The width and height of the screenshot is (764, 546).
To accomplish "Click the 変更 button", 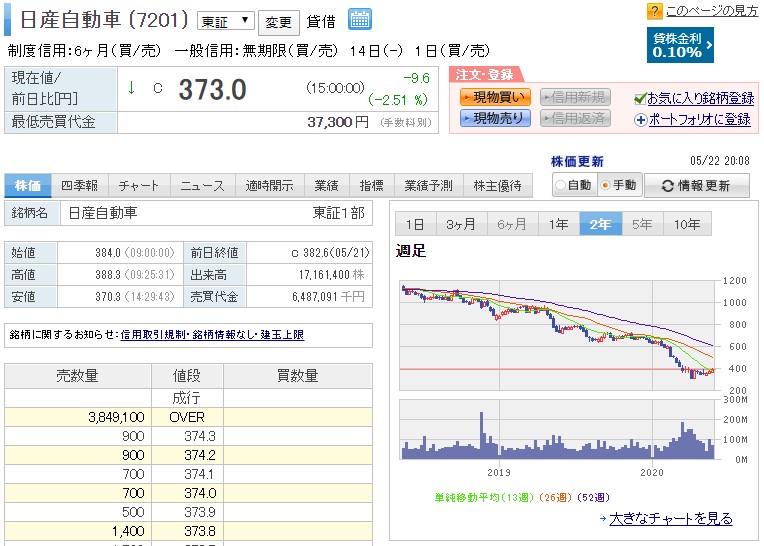I will click(279, 22).
